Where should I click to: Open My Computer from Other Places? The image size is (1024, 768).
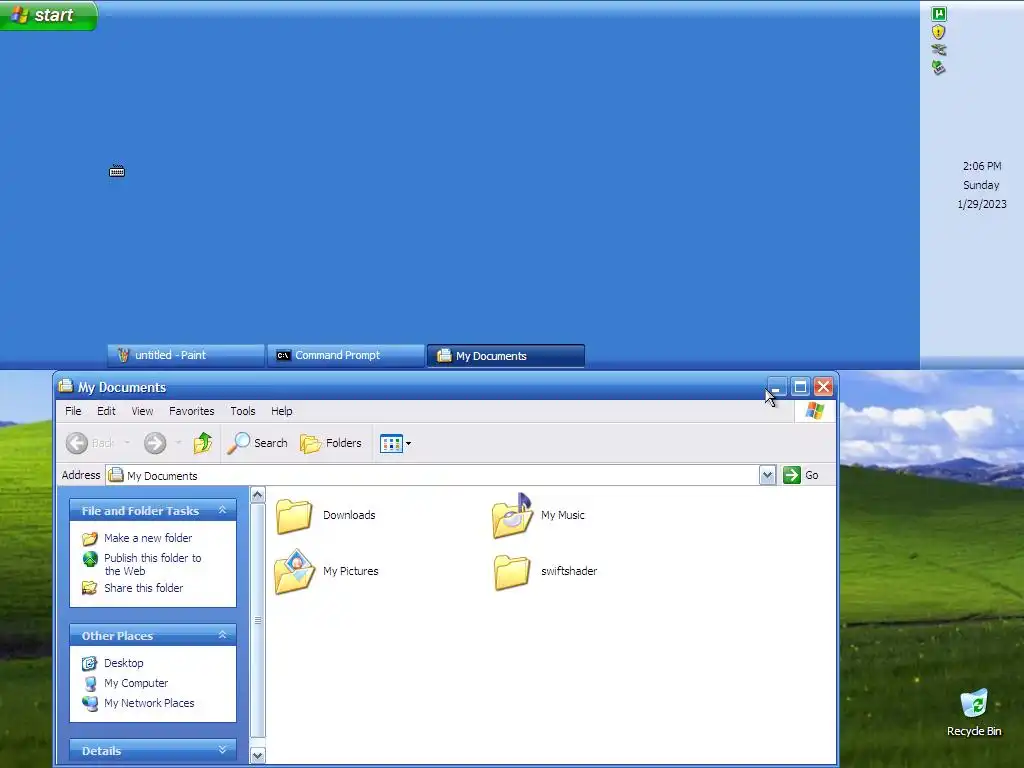coord(136,683)
